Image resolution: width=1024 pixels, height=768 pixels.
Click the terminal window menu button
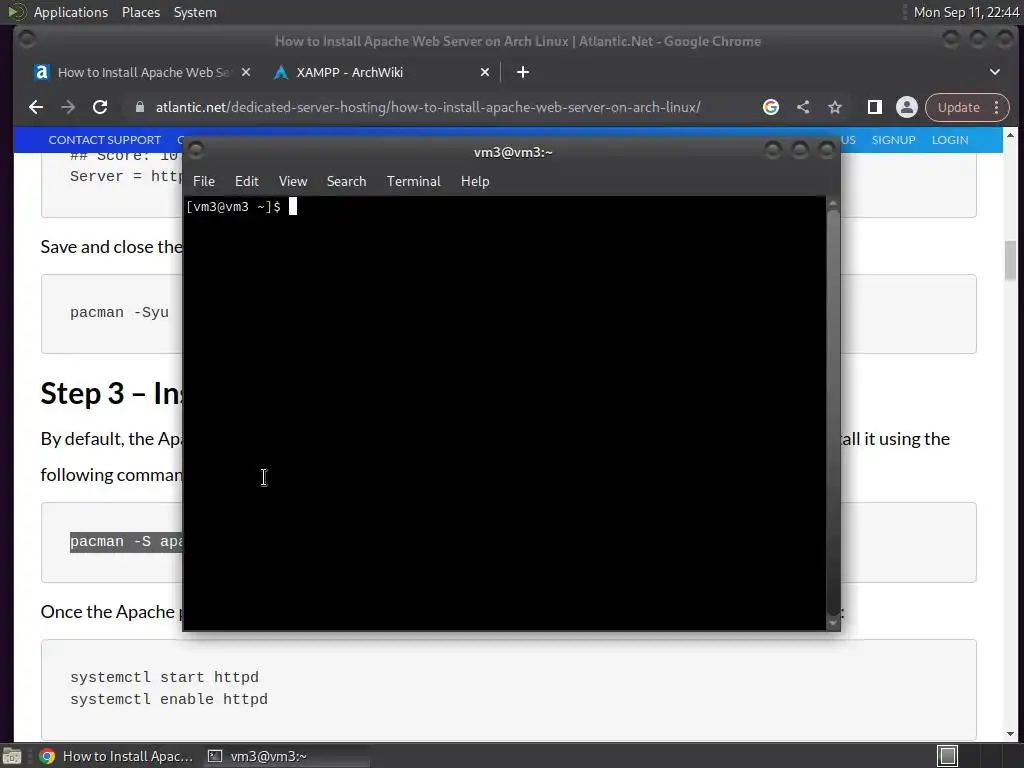(195, 151)
